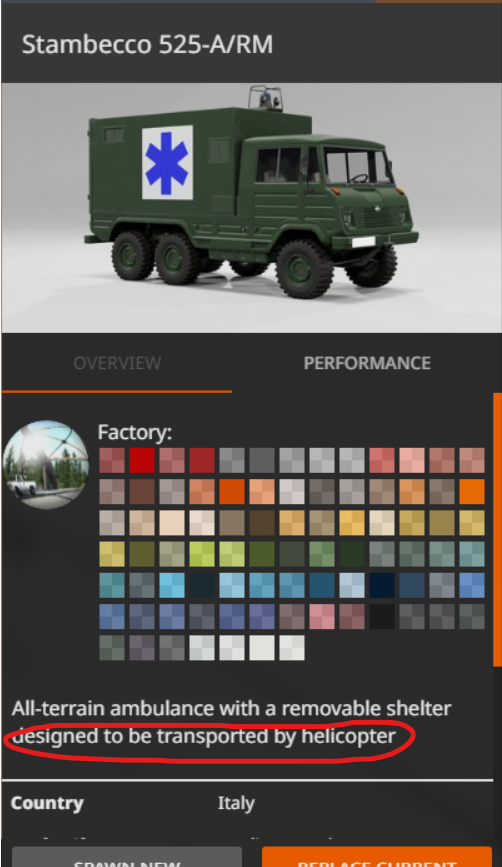This screenshot has width=502, height=867.
Task: Select the cream beige swatch in row three
Action: 172,523
